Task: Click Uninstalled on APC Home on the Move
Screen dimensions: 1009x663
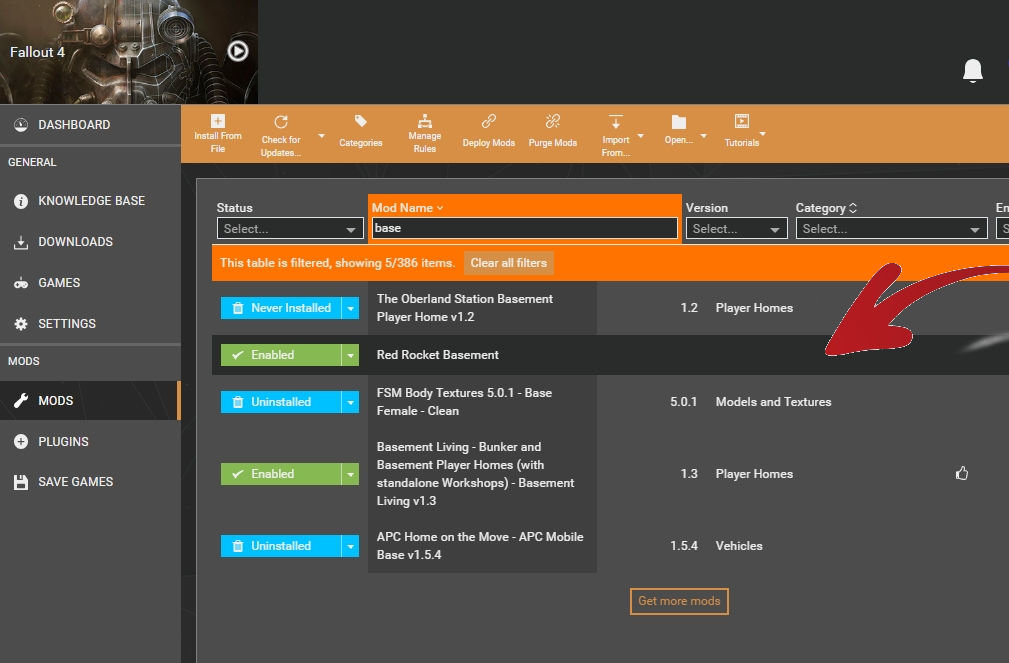Action: (x=281, y=546)
